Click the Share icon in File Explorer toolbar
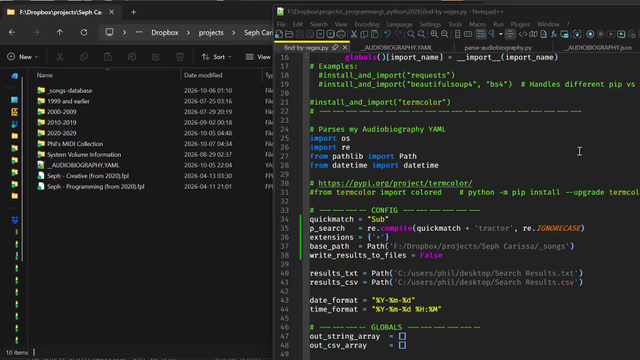This screenshot has height=360, width=640. (156, 57)
